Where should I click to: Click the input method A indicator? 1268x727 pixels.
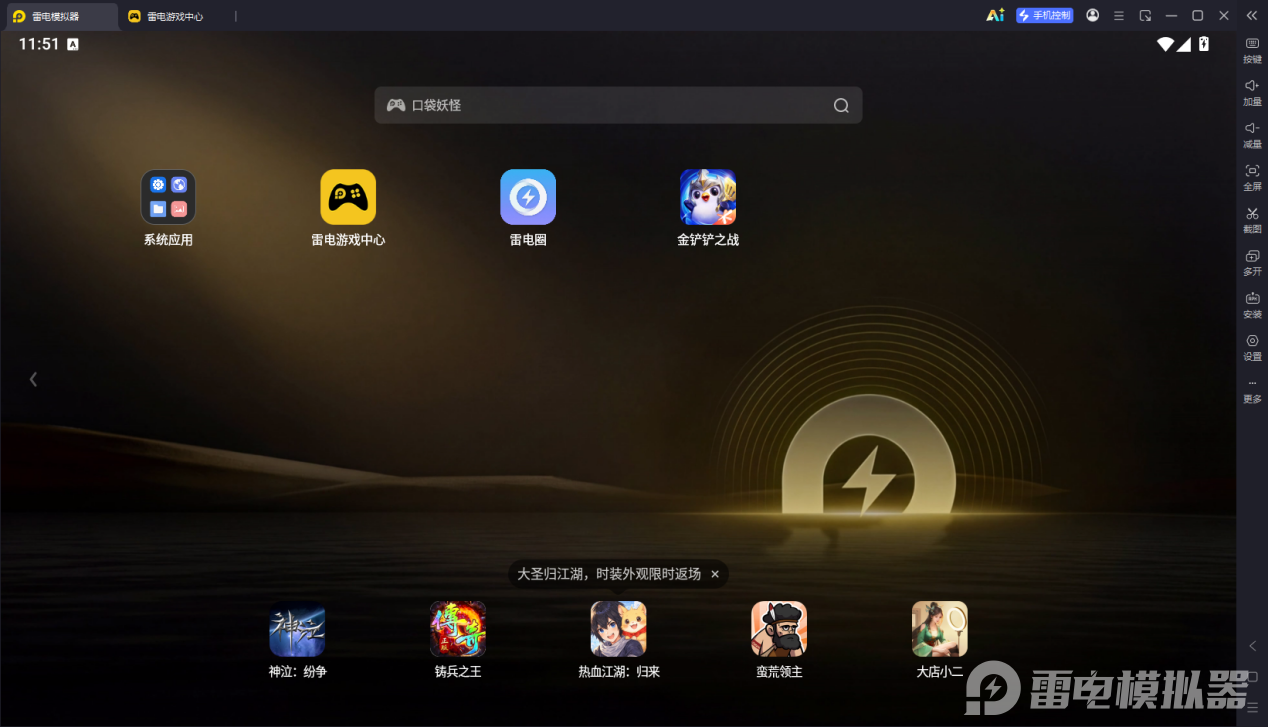73,44
